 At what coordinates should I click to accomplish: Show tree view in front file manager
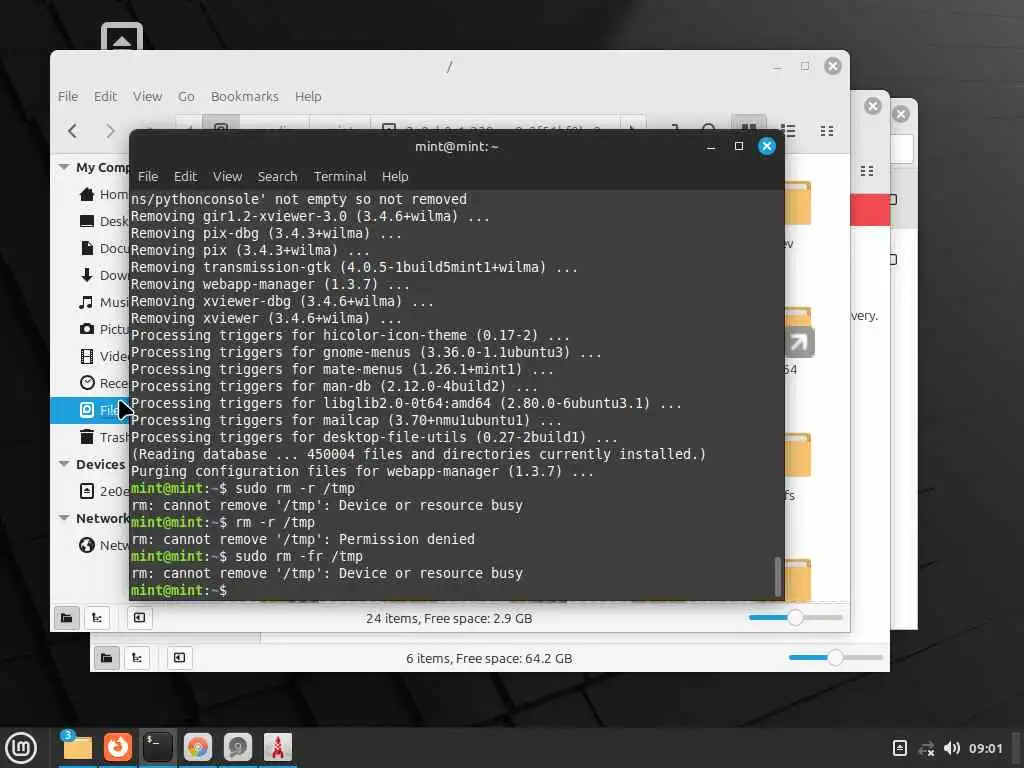(x=97, y=618)
